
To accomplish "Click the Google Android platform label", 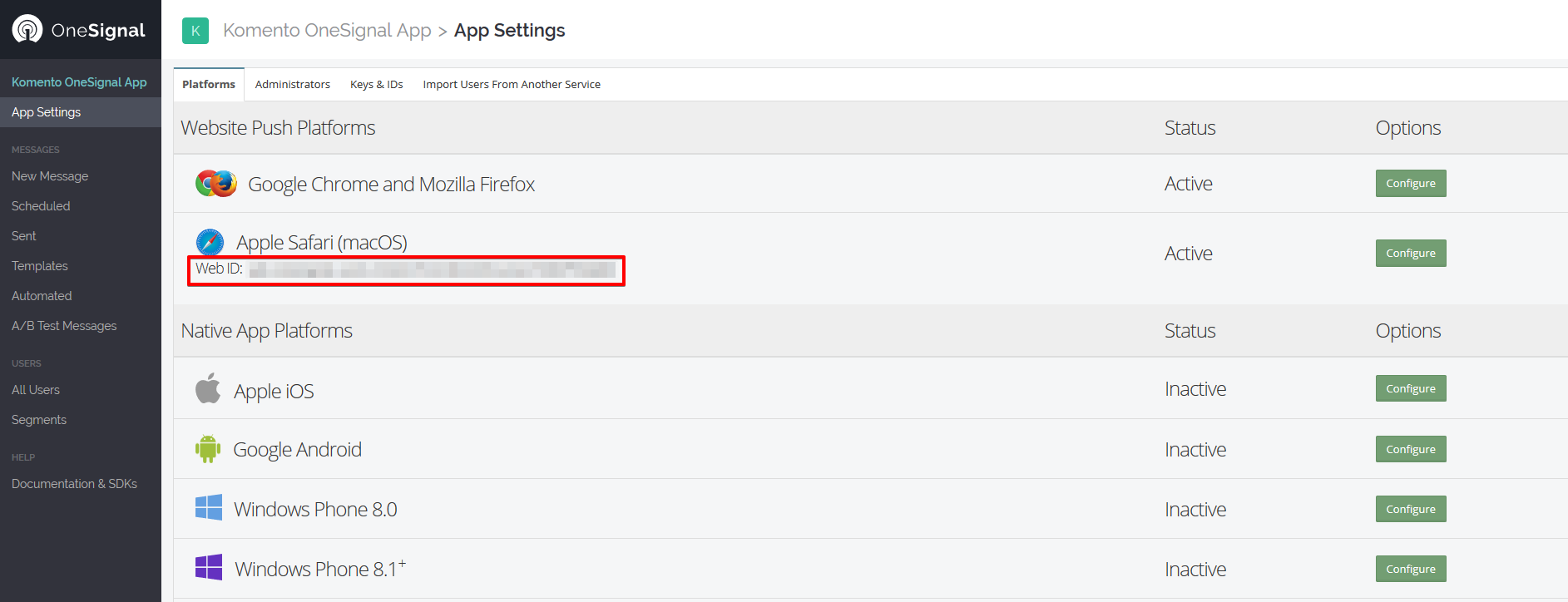I will coord(297,450).
